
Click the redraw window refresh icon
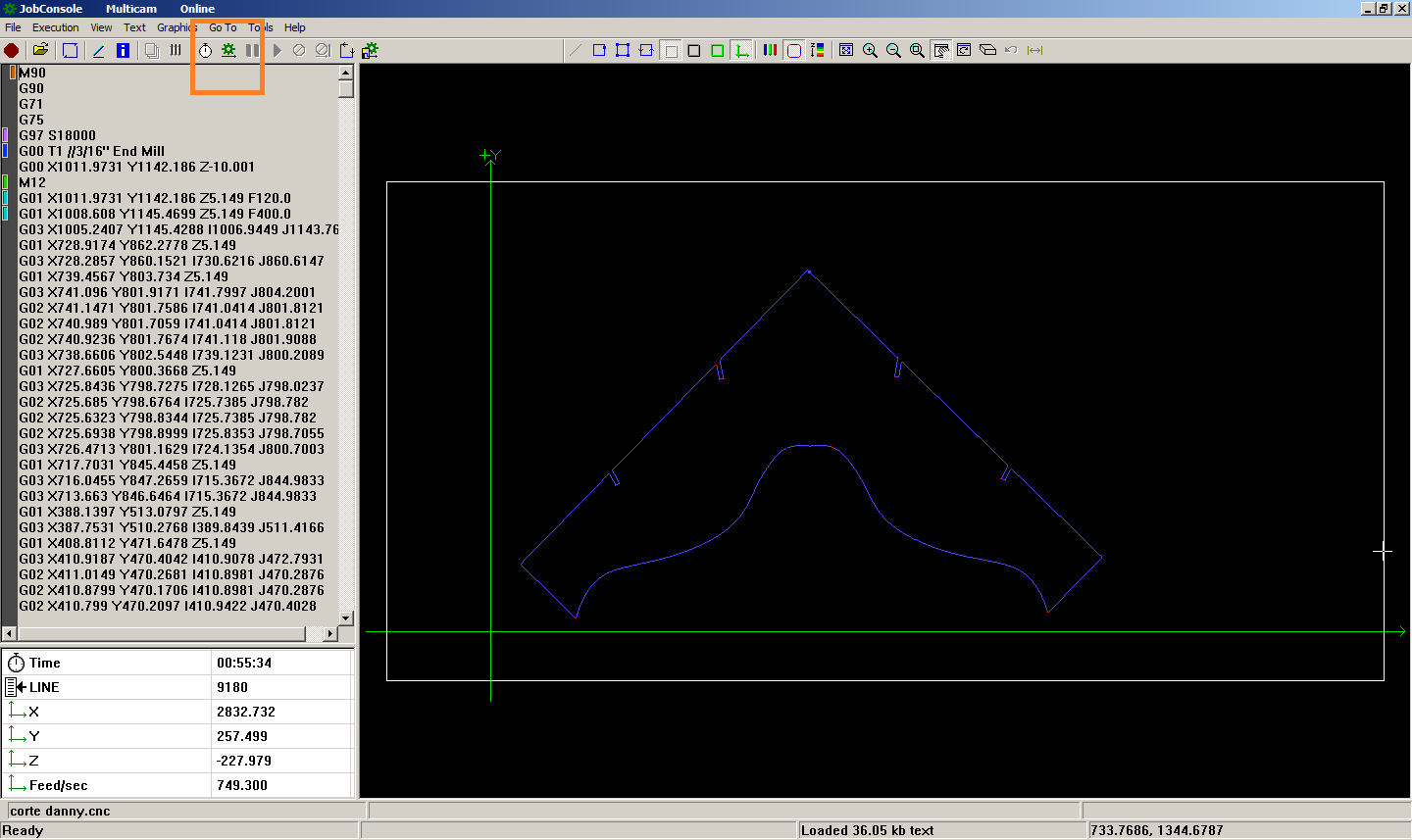(964, 50)
